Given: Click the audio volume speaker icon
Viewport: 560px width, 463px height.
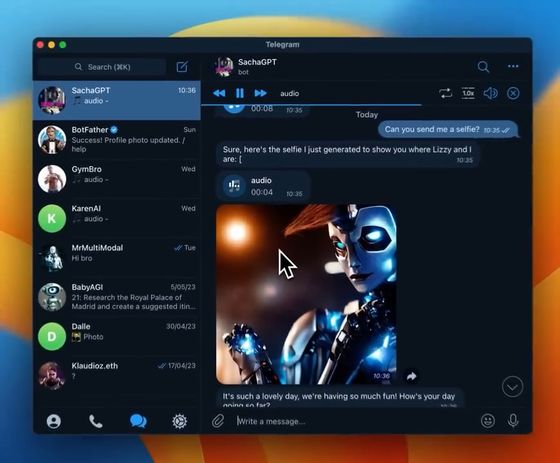Looking at the screenshot, I should tap(490, 93).
